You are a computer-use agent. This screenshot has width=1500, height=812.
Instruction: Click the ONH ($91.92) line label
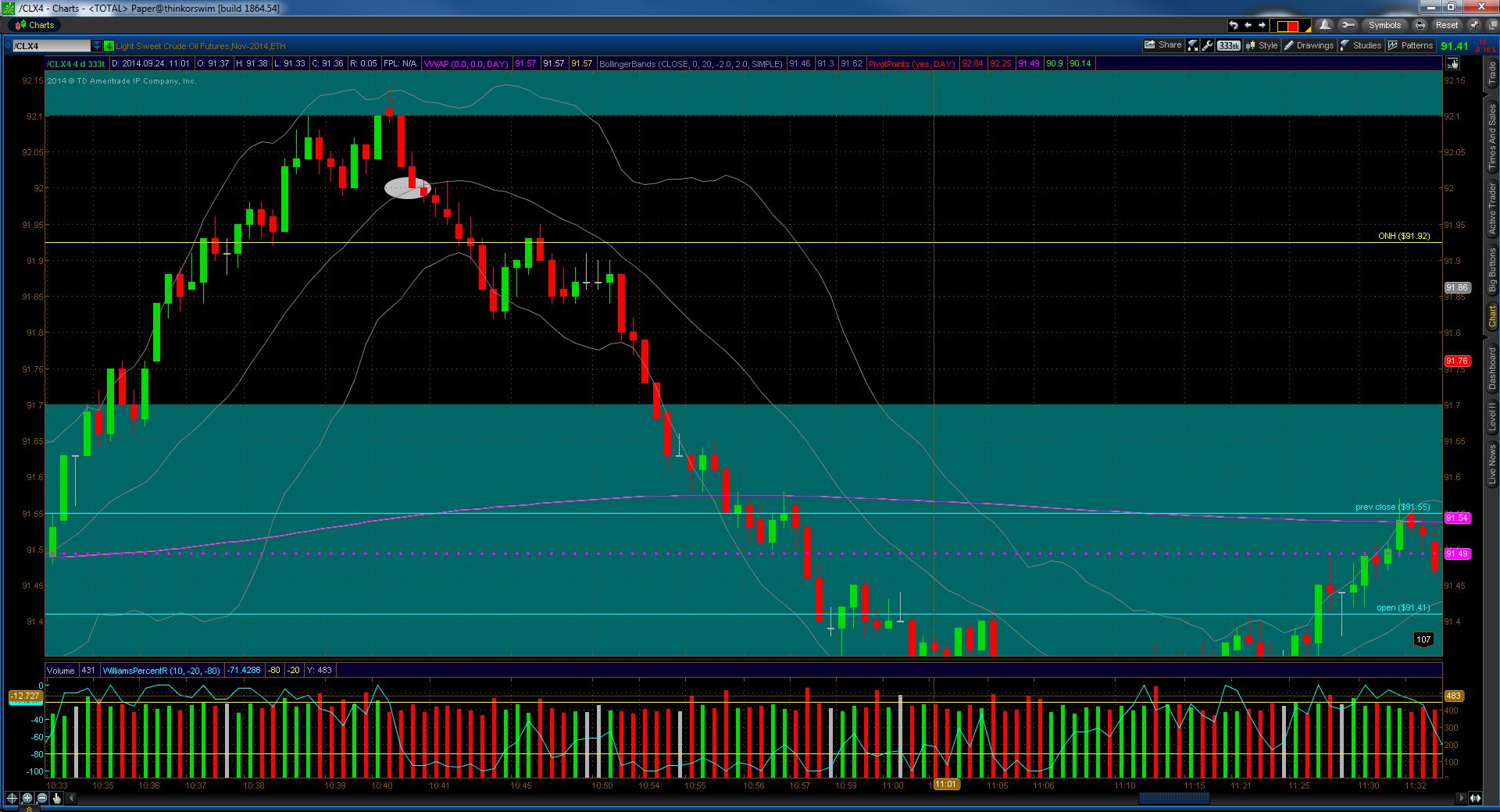point(1404,236)
